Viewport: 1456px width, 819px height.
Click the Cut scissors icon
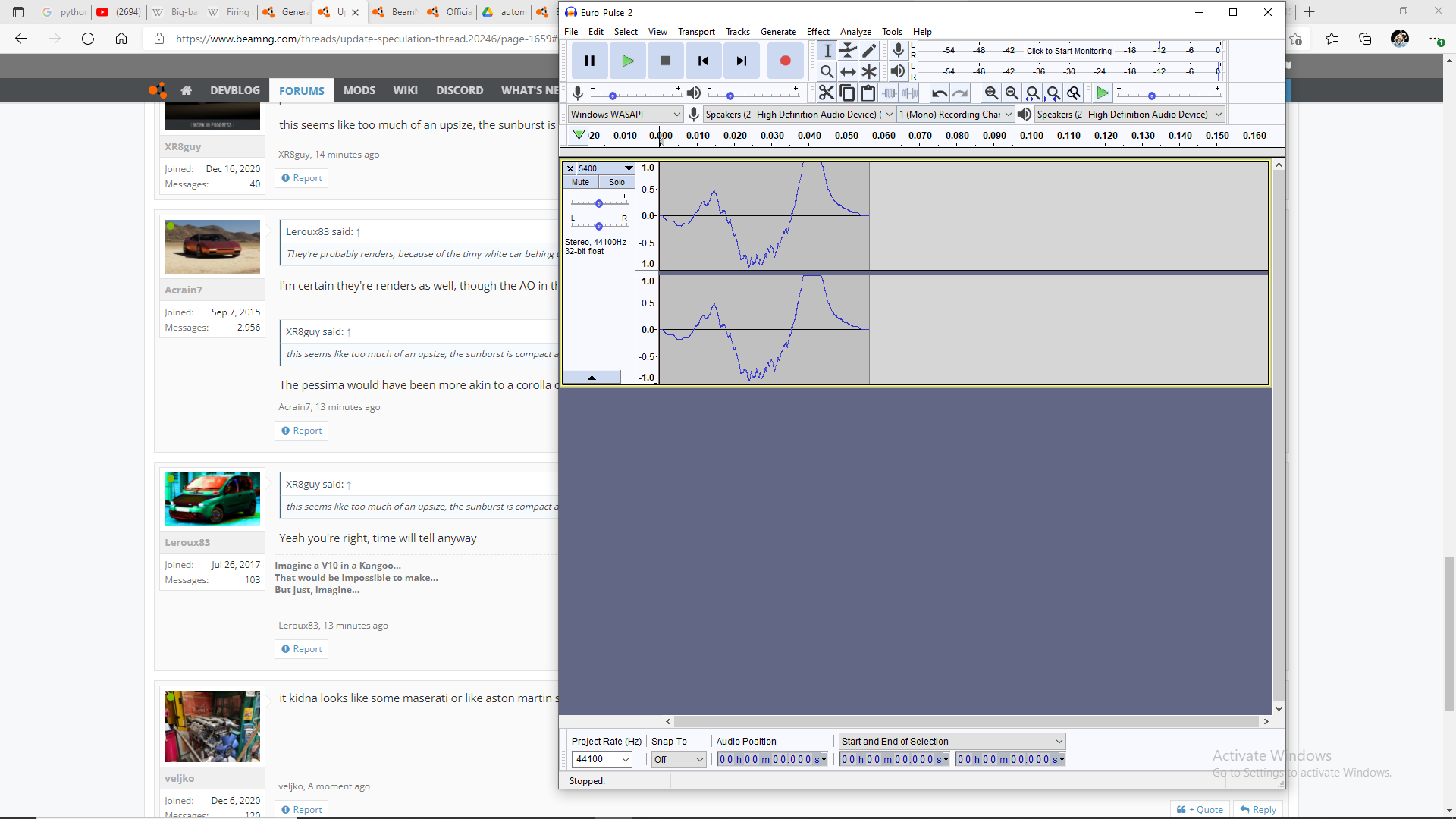pyautogui.click(x=827, y=93)
